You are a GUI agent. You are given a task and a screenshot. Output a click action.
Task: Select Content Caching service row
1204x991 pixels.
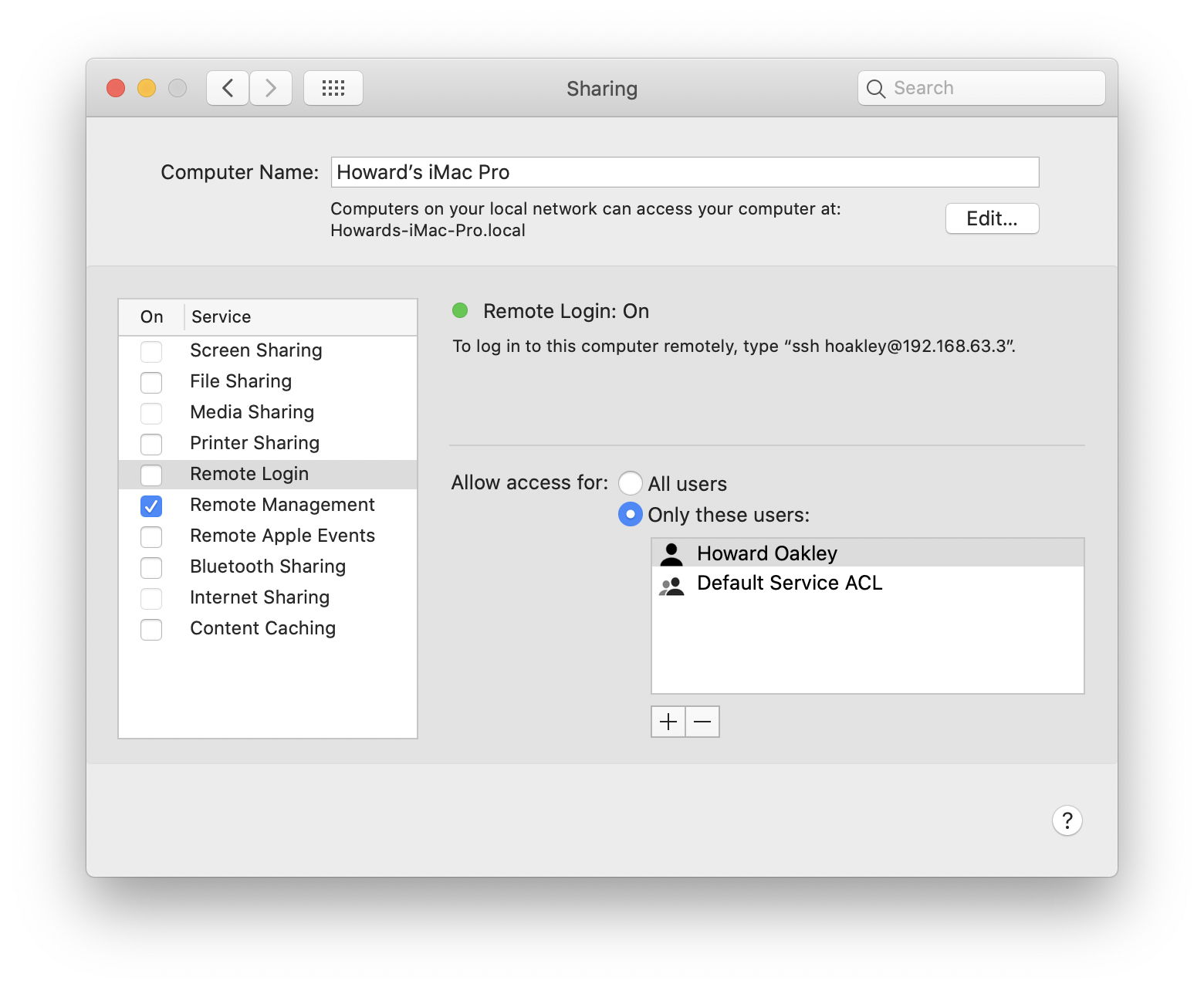pyautogui.click(x=262, y=628)
